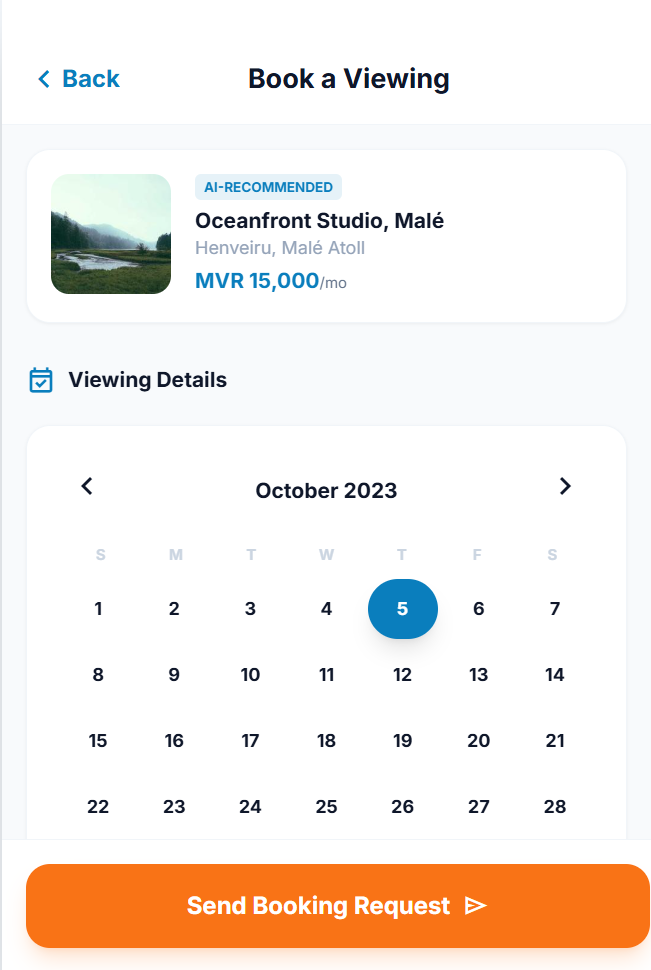Select October 19 on the calendar
Screen dimensions: 651x970
[402, 741]
